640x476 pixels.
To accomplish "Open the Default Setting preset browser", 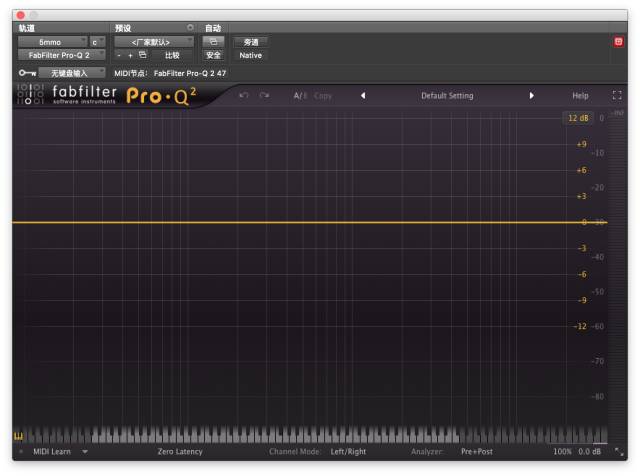I will point(447,96).
